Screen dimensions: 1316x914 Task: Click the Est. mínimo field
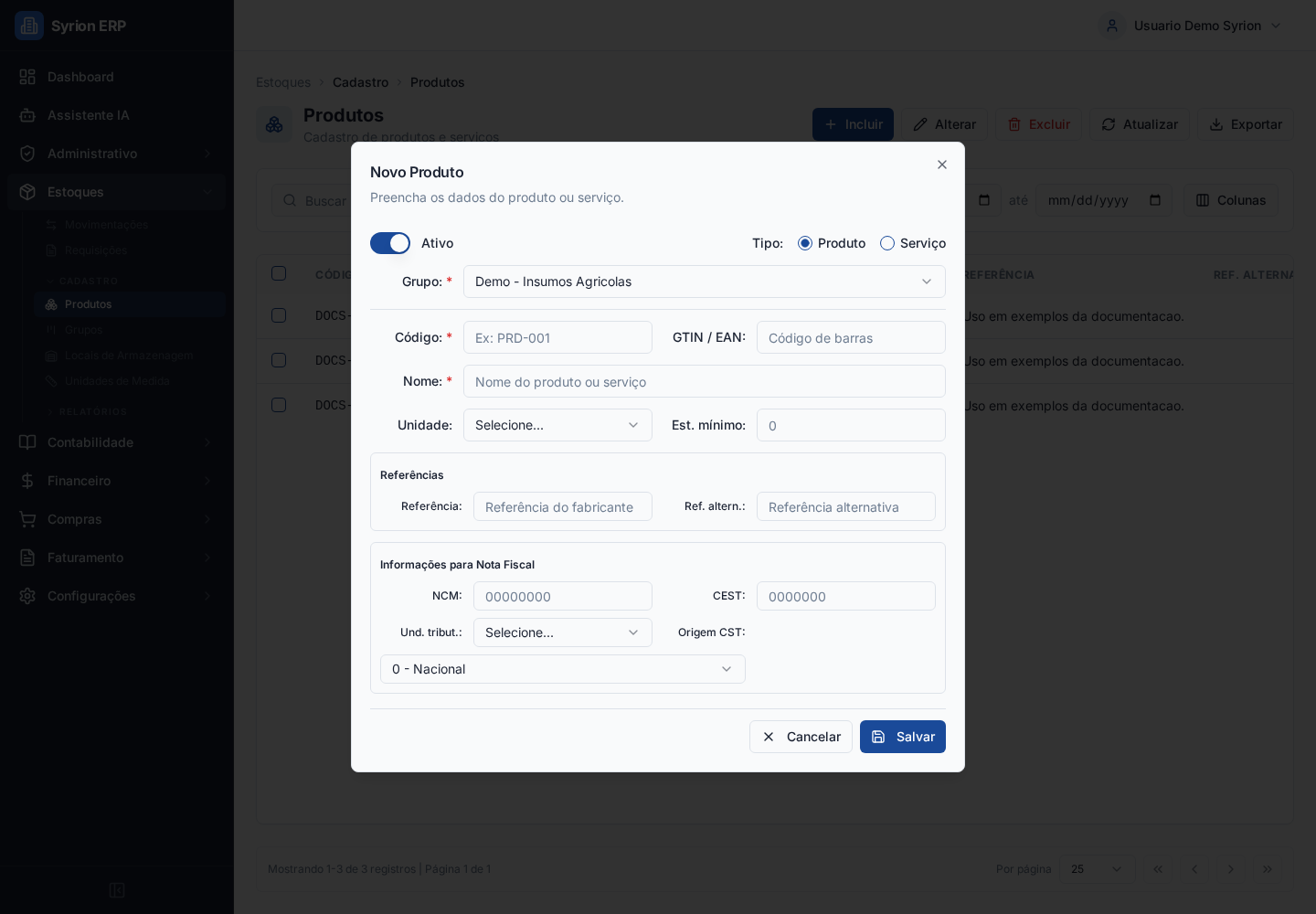[x=851, y=425]
